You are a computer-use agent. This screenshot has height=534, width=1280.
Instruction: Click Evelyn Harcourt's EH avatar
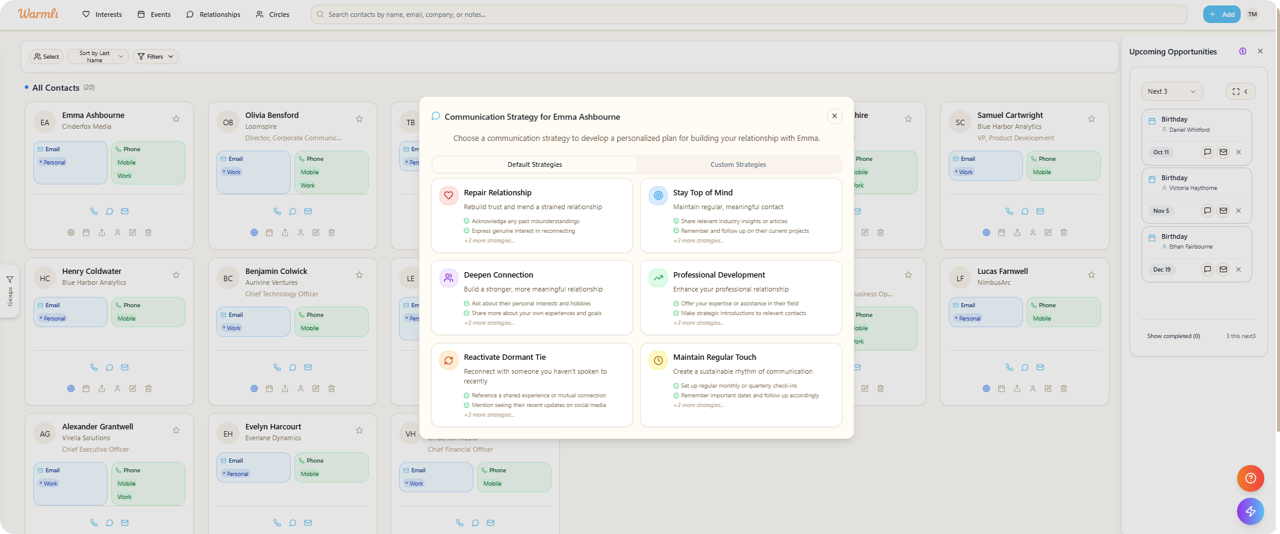pos(228,434)
